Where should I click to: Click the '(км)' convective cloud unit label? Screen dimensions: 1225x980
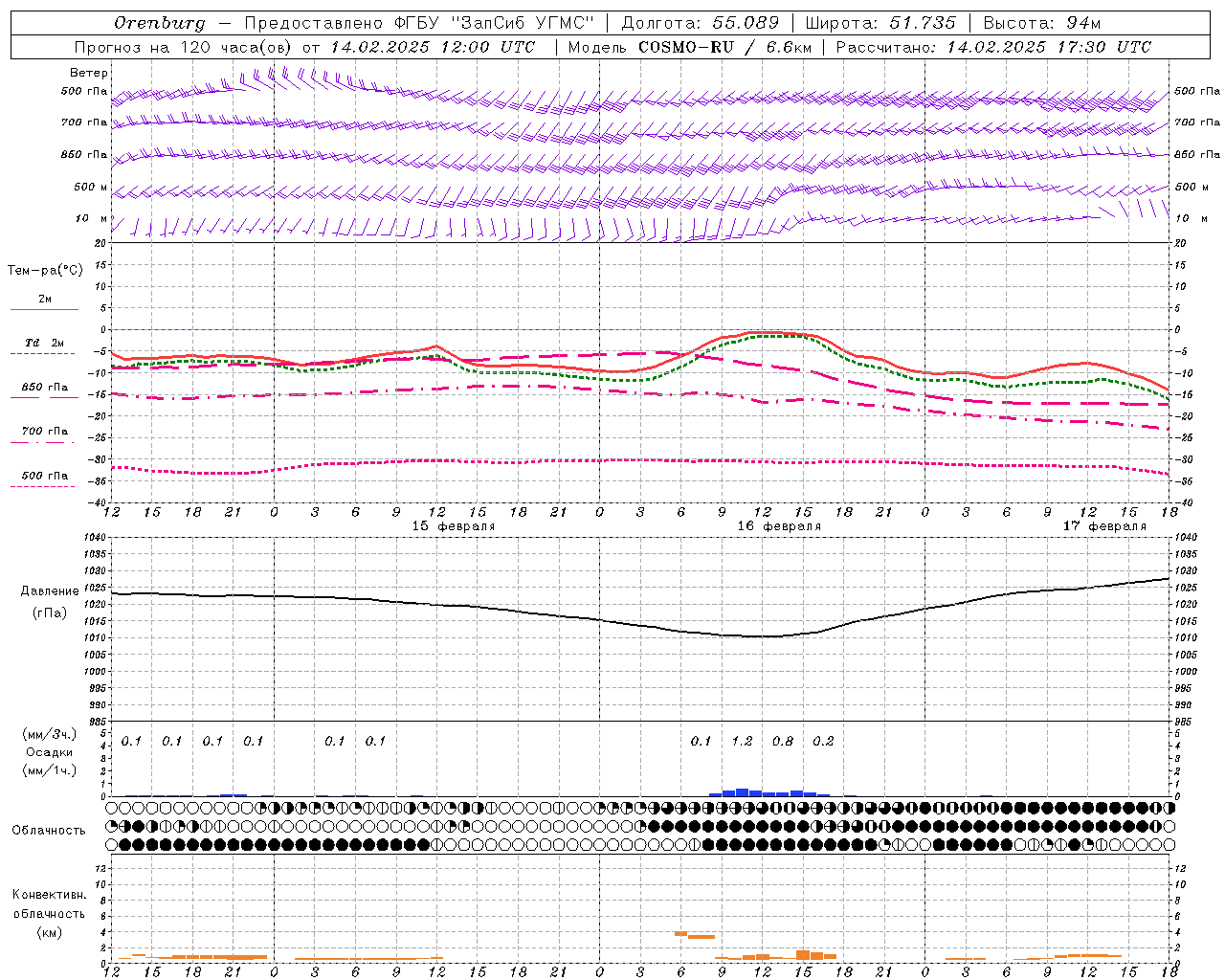tap(49, 932)
